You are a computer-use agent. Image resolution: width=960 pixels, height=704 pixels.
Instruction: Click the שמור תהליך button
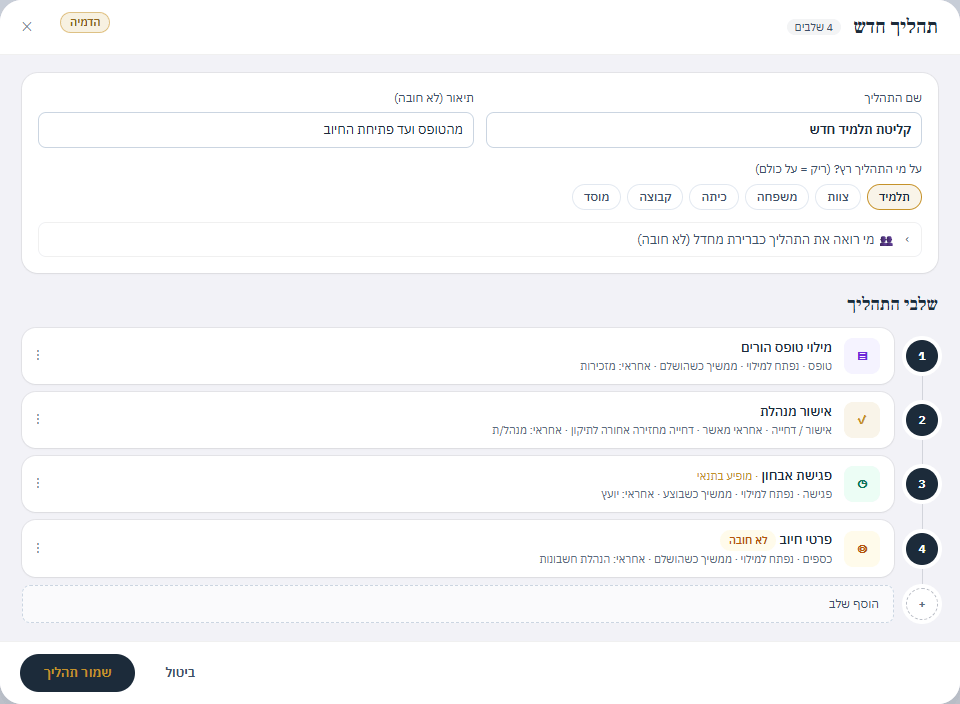pyautogui.click(x=78, y=673)
